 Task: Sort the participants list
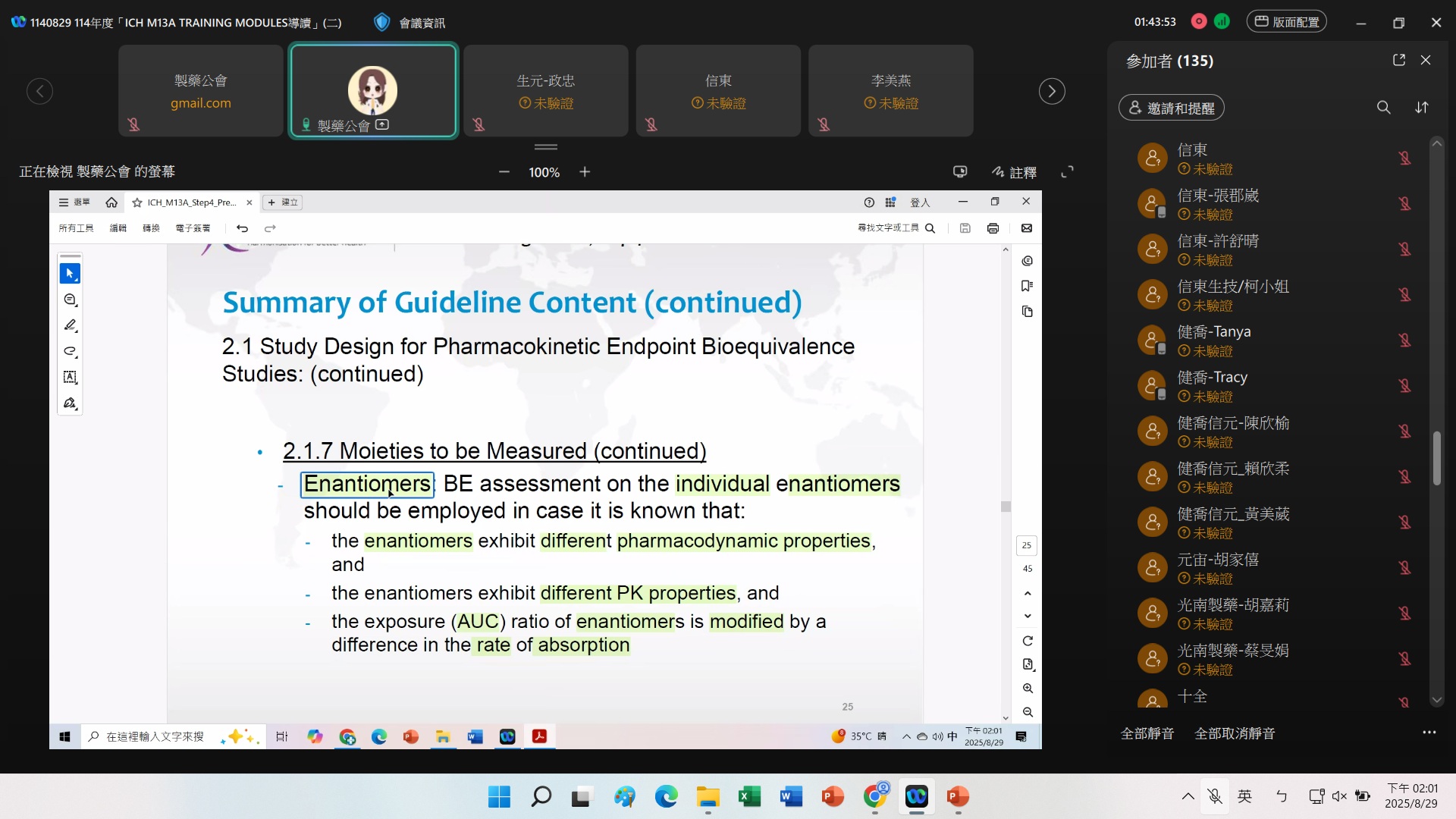point(1422,108)
